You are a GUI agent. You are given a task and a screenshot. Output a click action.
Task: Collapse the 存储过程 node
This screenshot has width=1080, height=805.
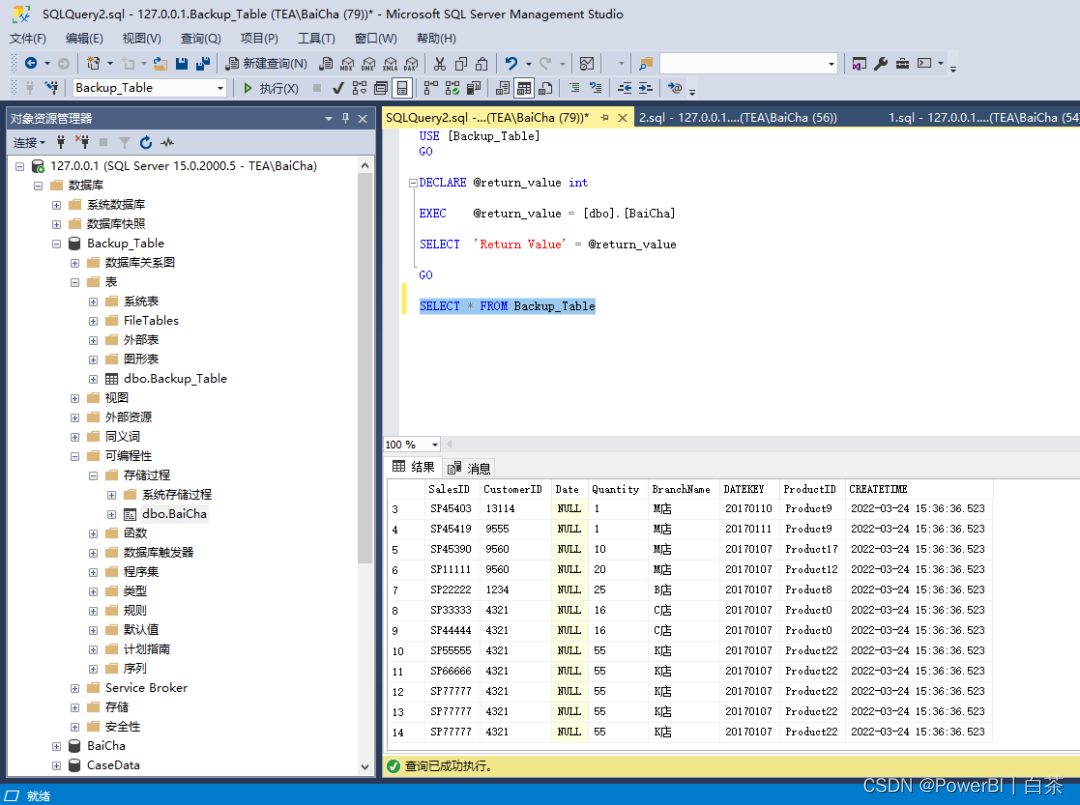tap(93, 475)
